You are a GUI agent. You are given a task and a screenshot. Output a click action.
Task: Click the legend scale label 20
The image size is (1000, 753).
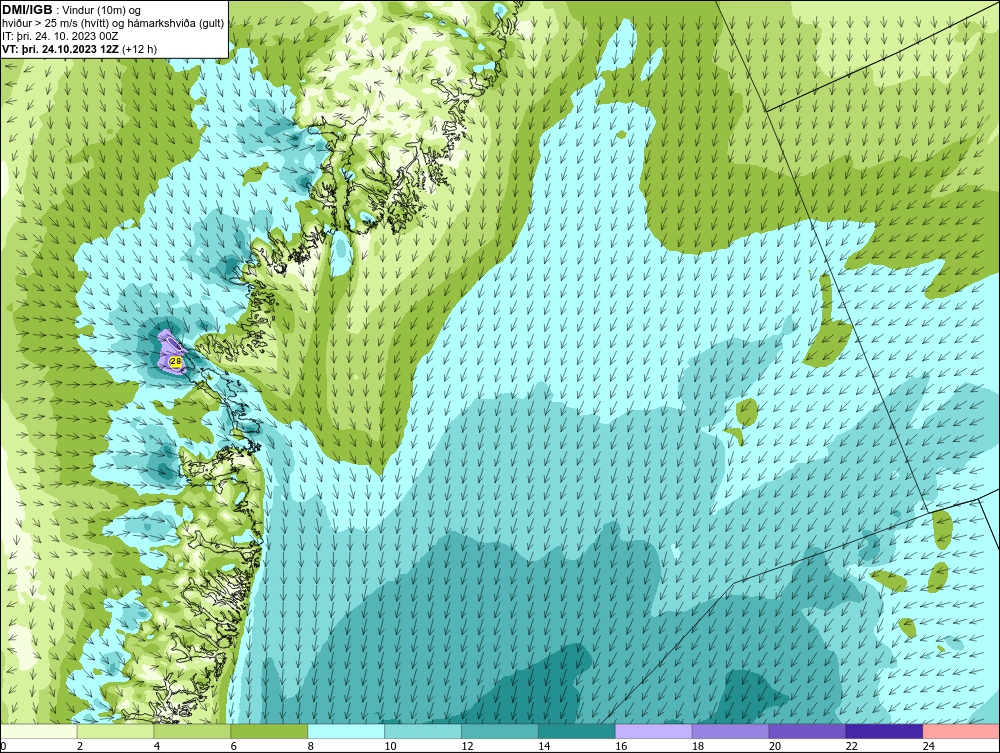click(775, 746)
